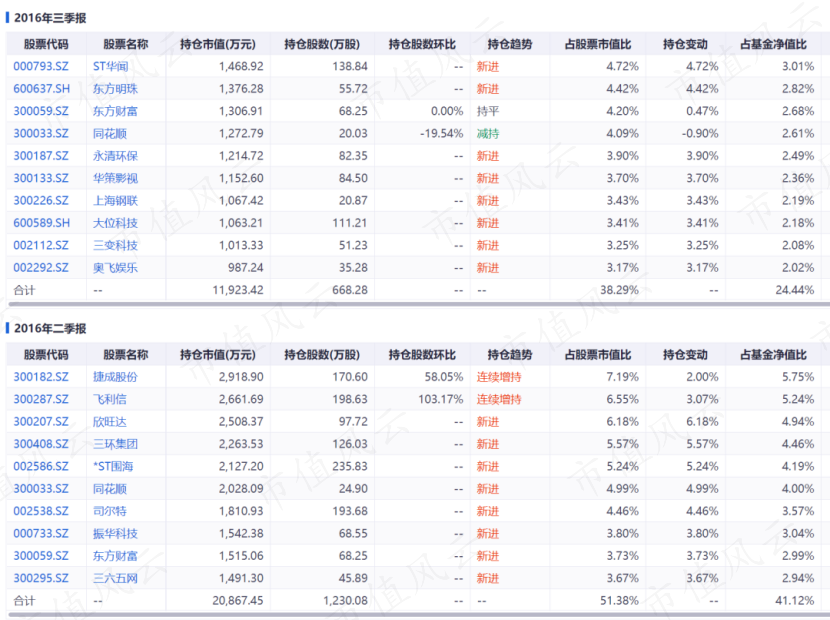830x620 pixels.
Task: Click 东方明珠 stock name
Action: [115, 89]
